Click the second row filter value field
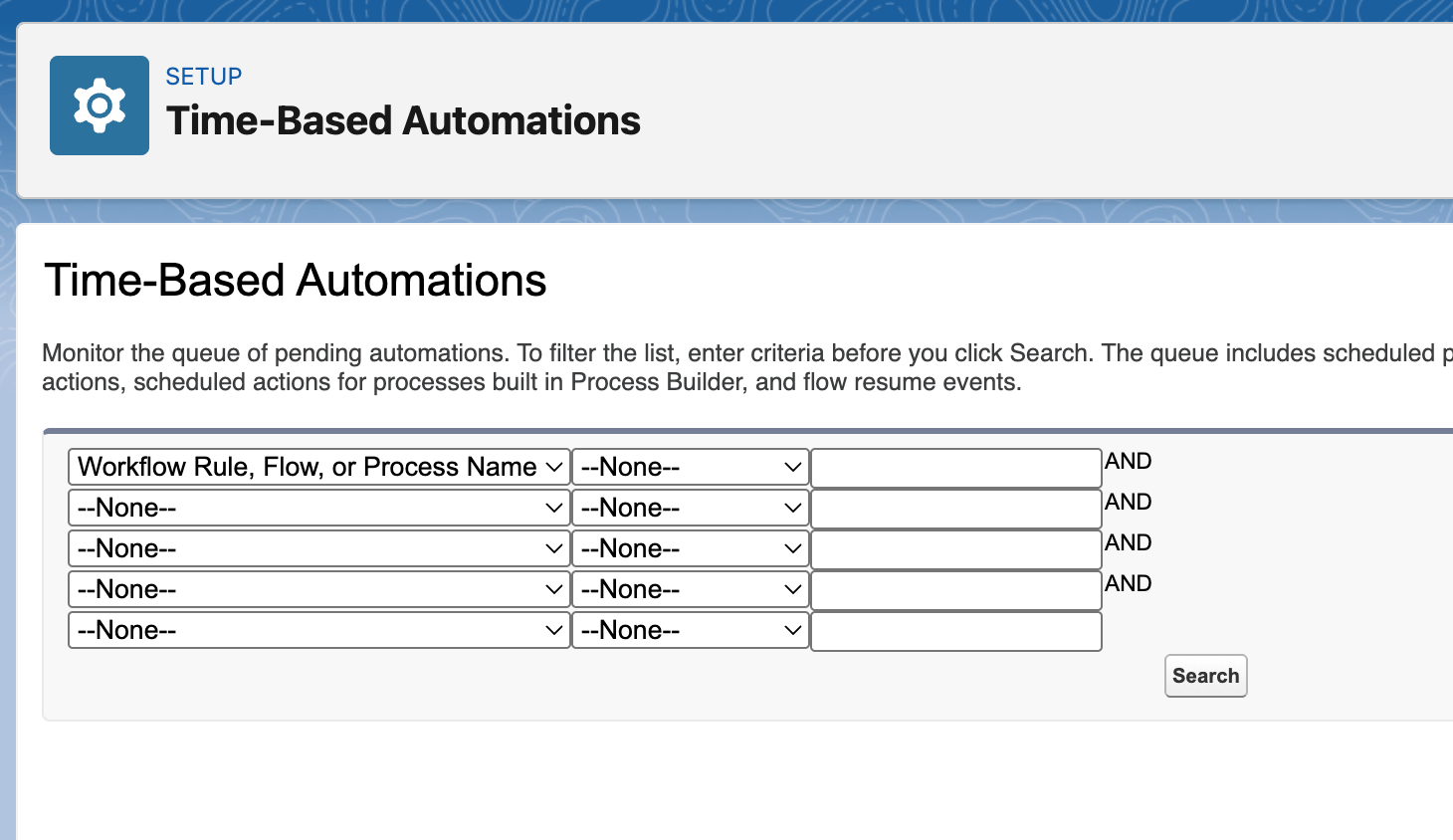Image resolution: width=1453 pixels, height=840 pixels. point(956,509)
